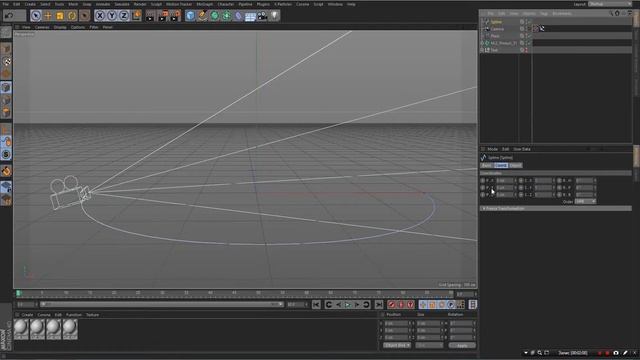The height and width of the screenshot is (360, 640).
Task: Click the tag with arrow on the Camera row
Action: 542,29
